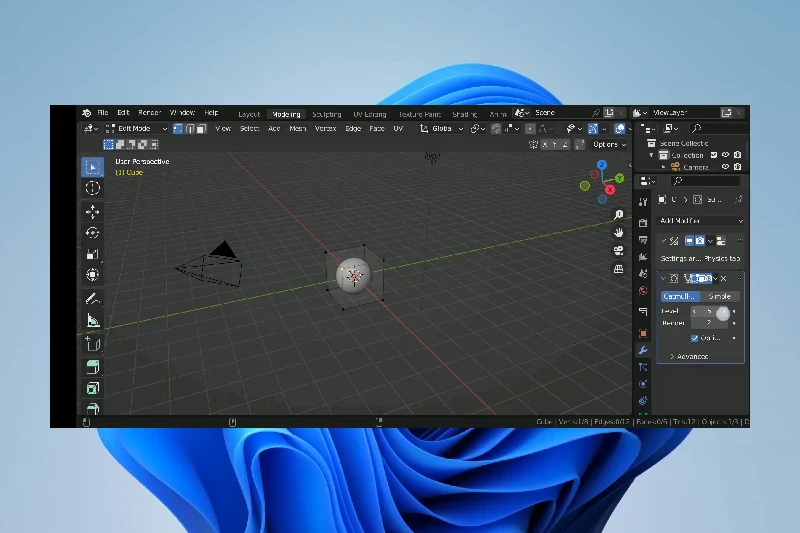The image size is (800, 533).
Task: Click the Catmull-Clark button
Action: pos(680,296)
